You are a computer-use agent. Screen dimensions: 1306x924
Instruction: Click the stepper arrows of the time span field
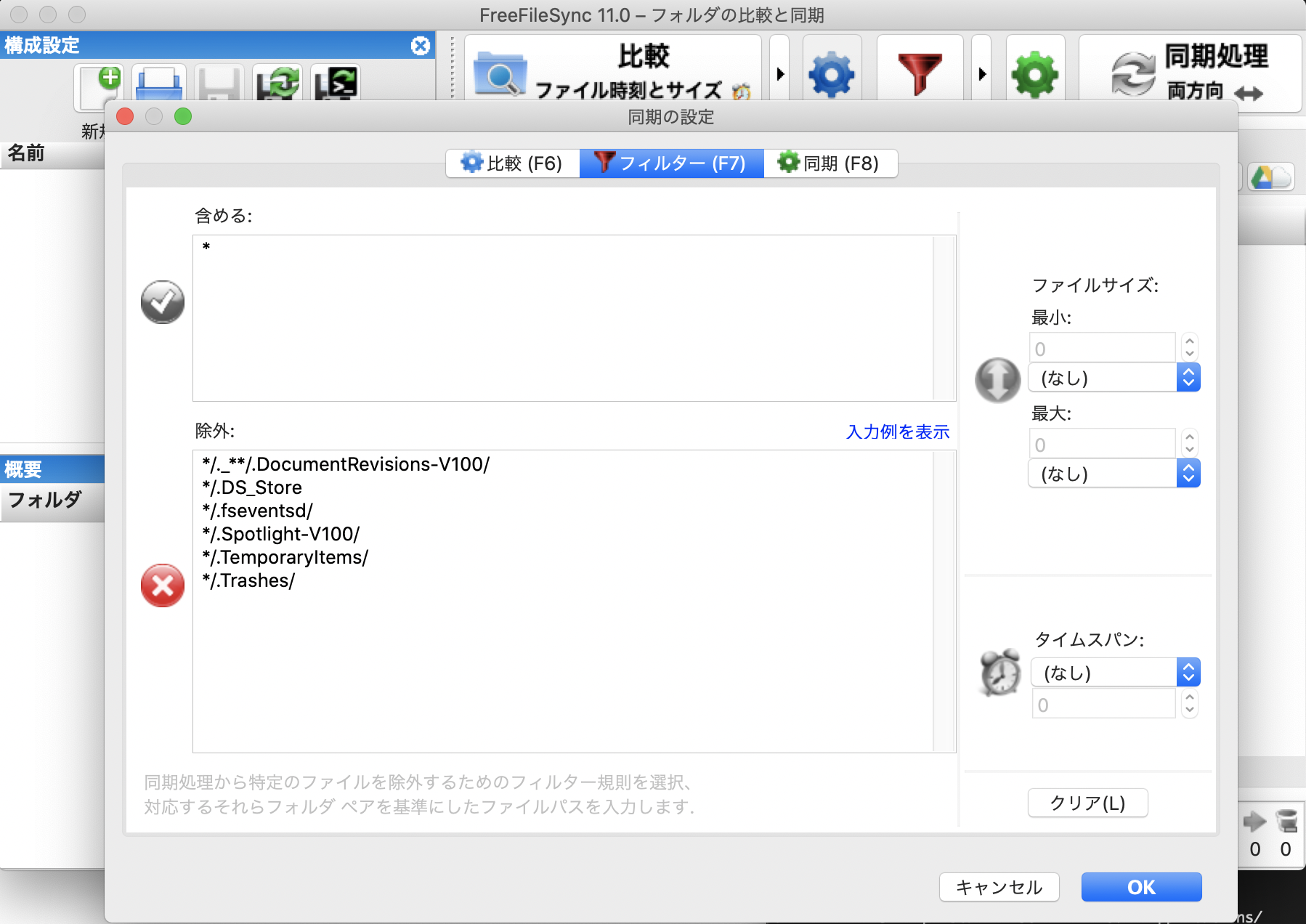pos(1189,704)
